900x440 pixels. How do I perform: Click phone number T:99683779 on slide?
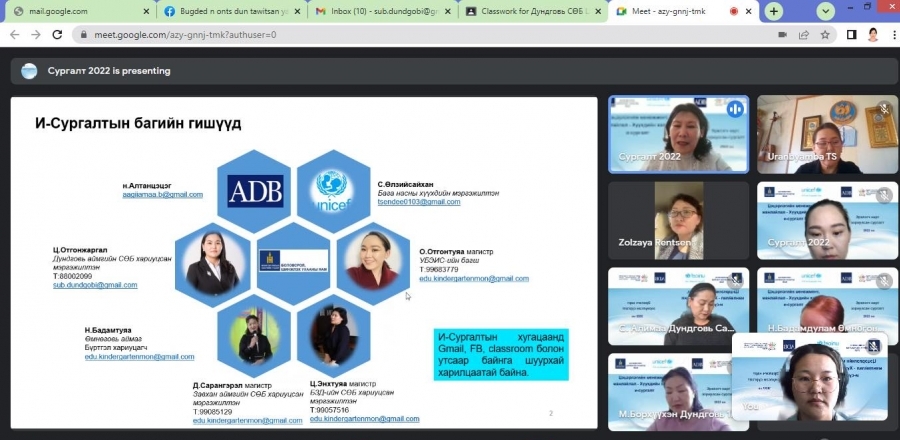click(x=439, y=269)
